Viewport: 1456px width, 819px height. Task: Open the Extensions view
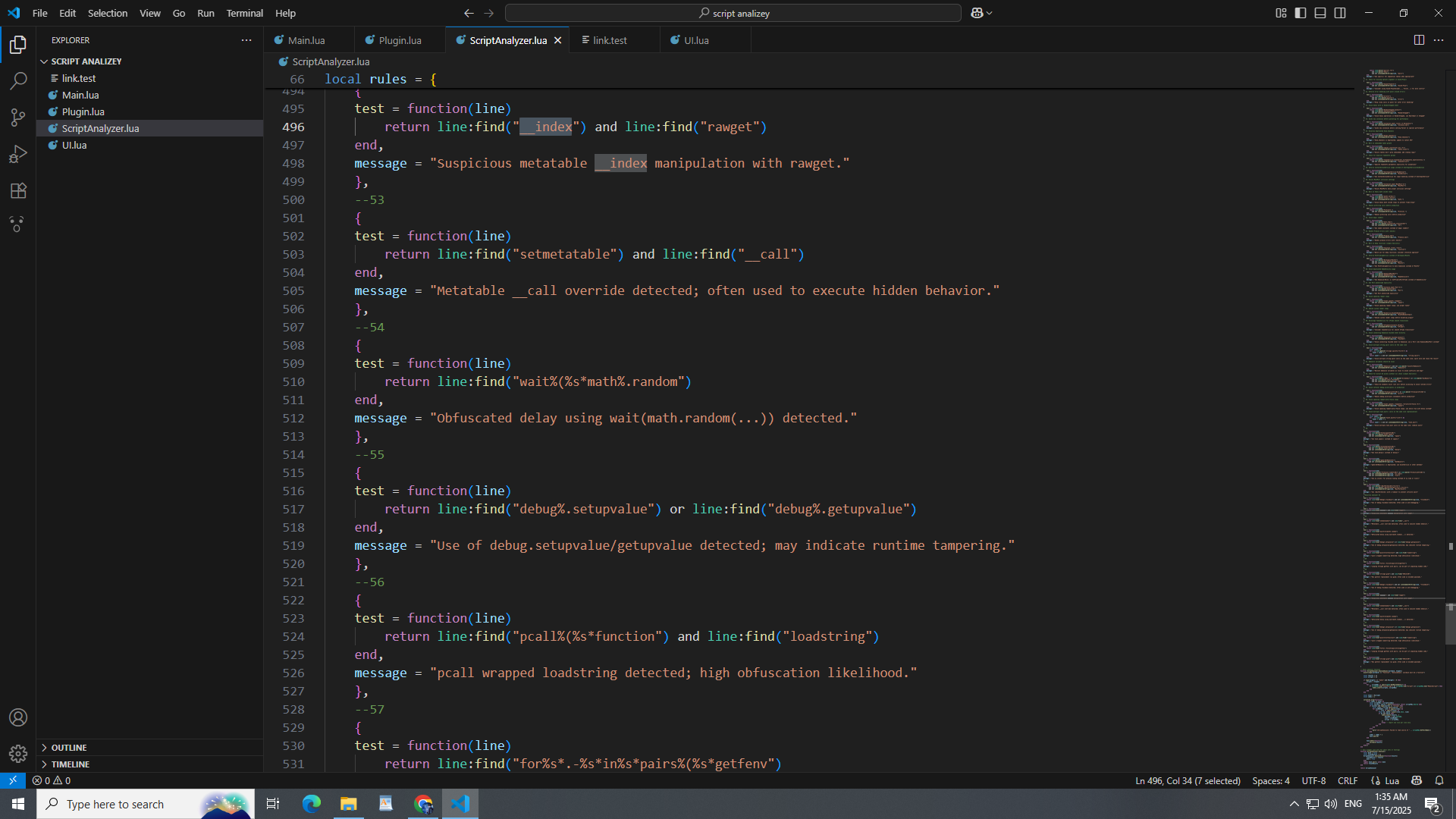point(18,190)
